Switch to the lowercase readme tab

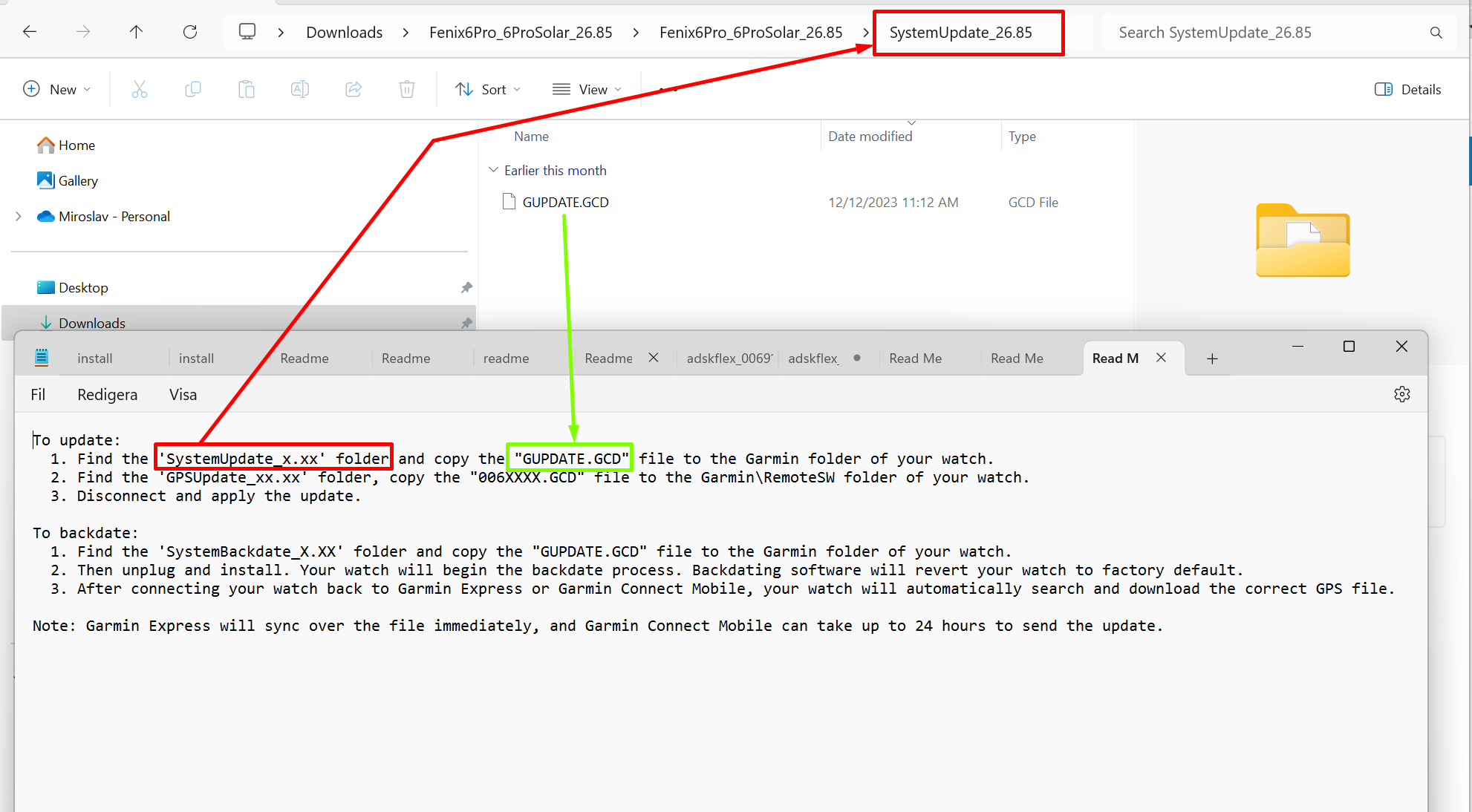pos(506,358)
